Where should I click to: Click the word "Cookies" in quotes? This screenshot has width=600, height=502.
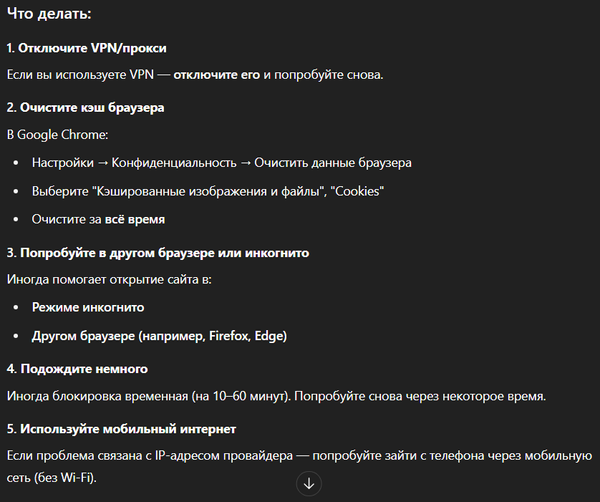click(x=359, y=191)
